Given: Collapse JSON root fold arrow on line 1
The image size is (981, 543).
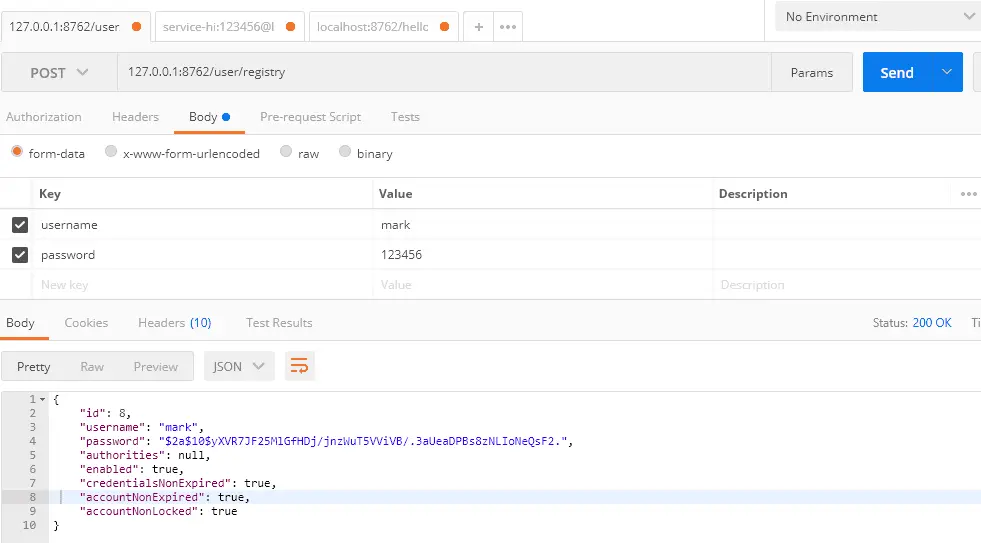Looking at the screenshot, I should click(42, 400).
